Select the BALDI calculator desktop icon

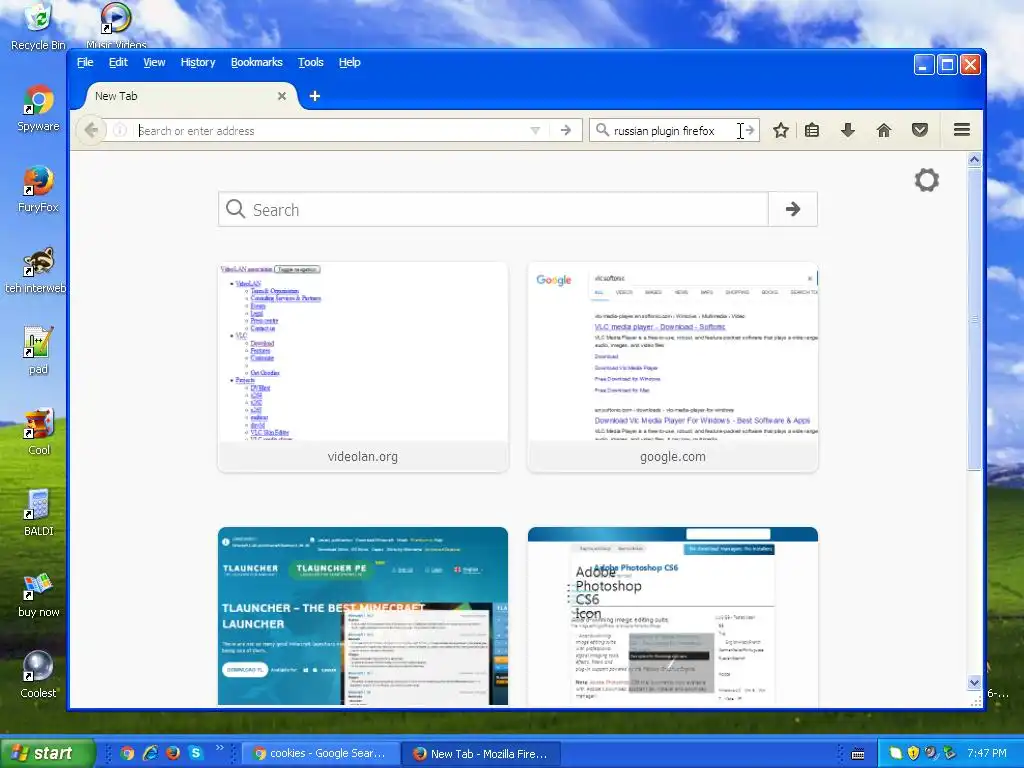[x=38, y=513]
